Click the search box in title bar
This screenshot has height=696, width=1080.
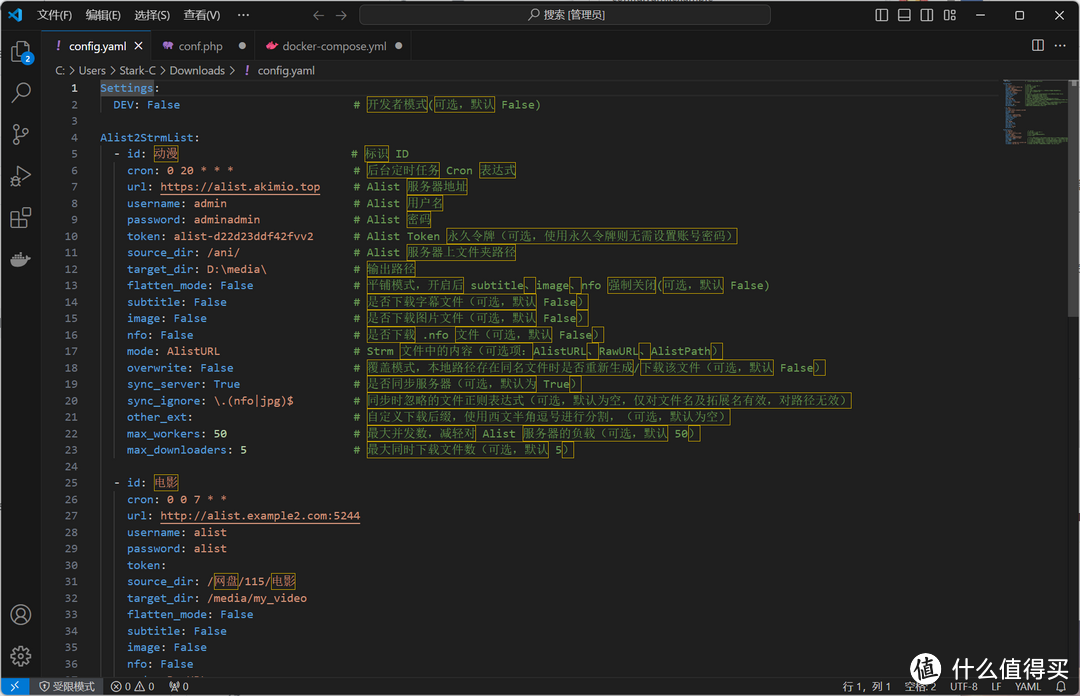[x=565, y=15]
